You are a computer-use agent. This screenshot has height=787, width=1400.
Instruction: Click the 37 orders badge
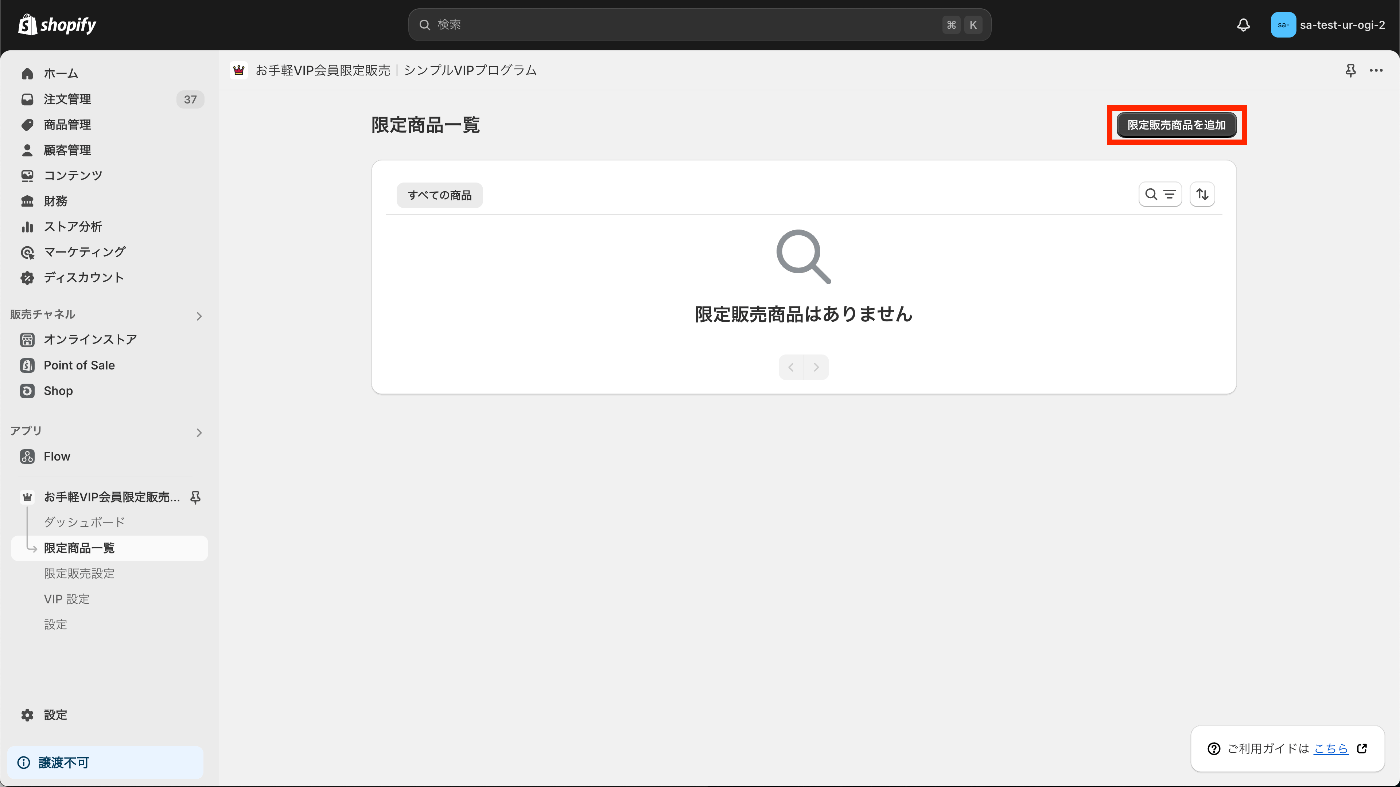tap(190, 99)
